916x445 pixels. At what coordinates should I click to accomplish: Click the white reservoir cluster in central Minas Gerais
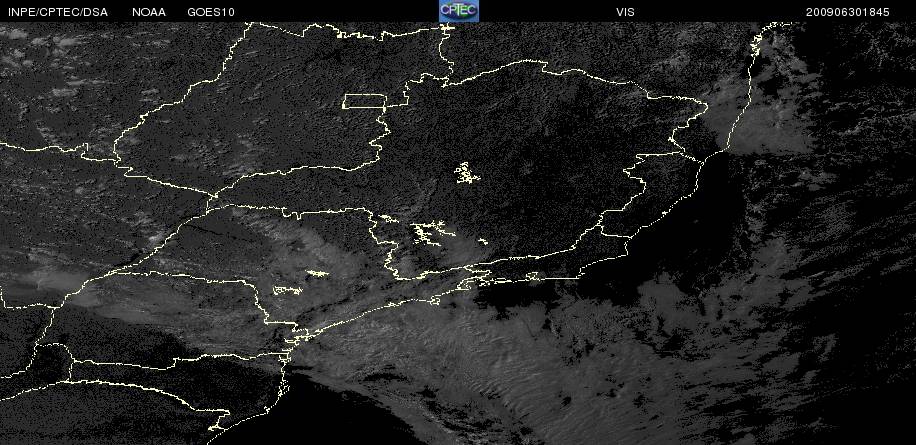point(467,173)
